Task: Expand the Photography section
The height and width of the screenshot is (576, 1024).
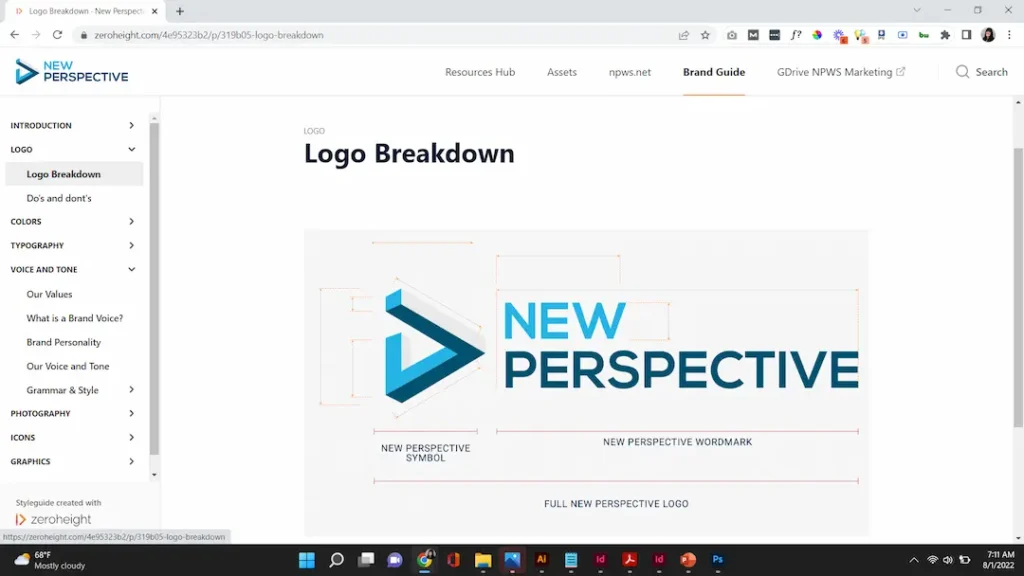Action: pos(131,413)
